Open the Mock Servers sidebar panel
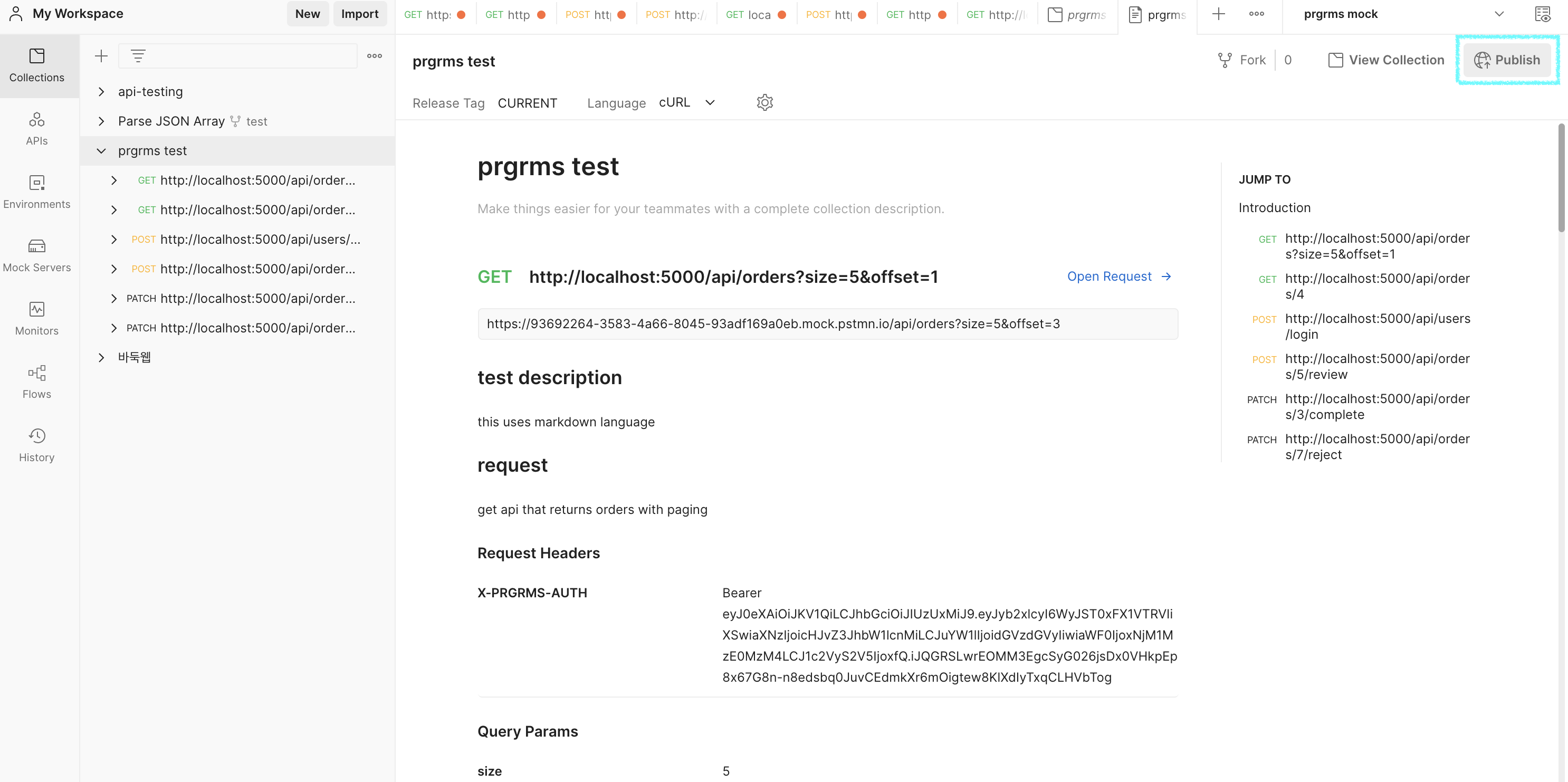The image size is (1568, 782). (x=36, y=255)
